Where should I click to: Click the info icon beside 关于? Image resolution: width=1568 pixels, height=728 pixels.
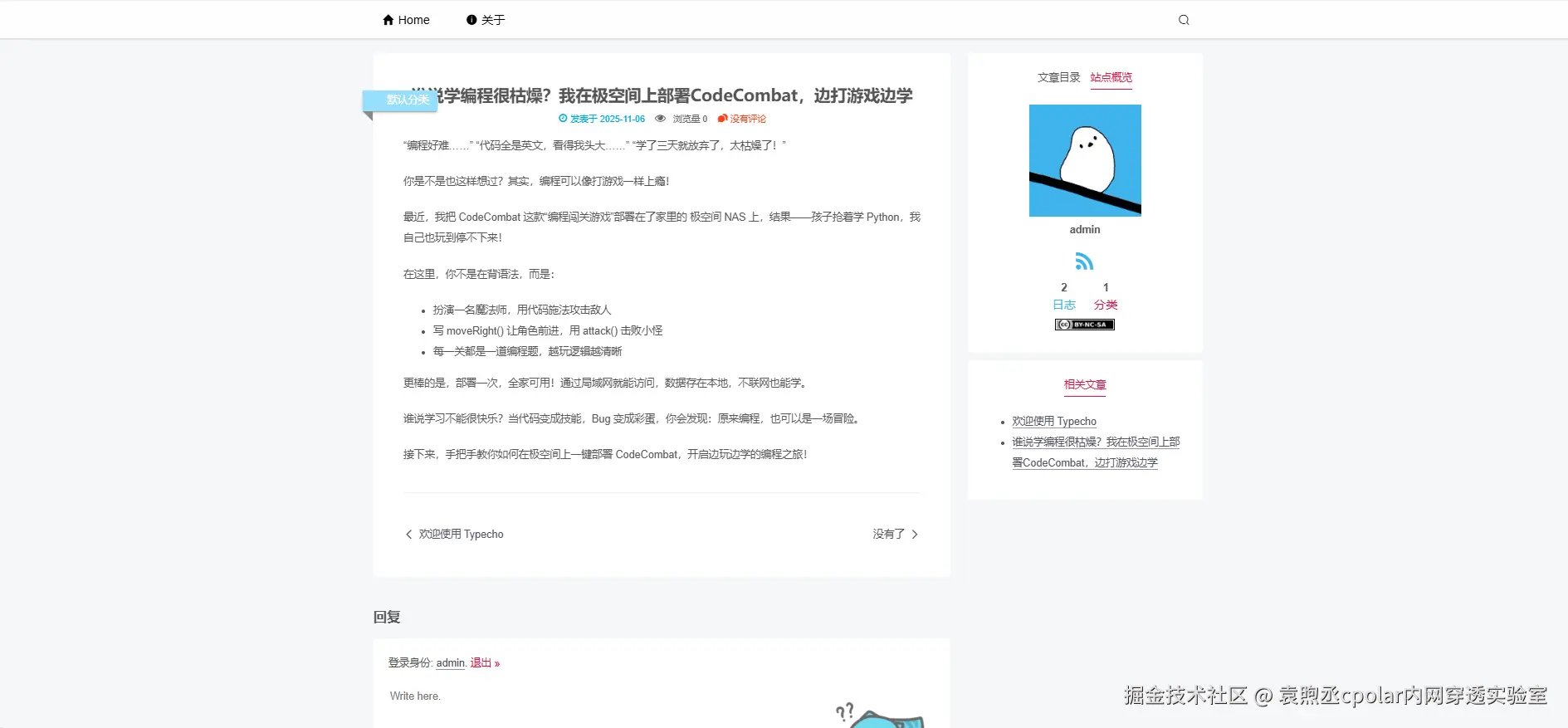[471, 20]
